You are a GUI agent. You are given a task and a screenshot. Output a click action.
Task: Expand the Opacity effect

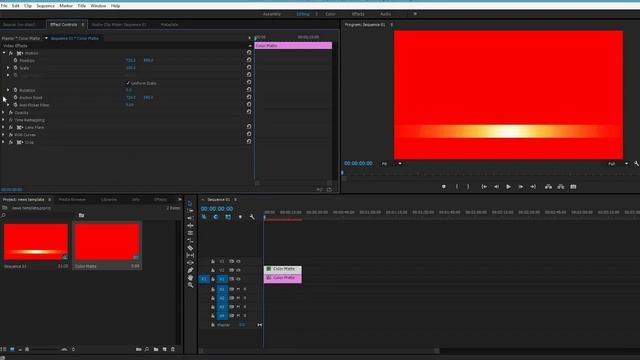(3, 112)
